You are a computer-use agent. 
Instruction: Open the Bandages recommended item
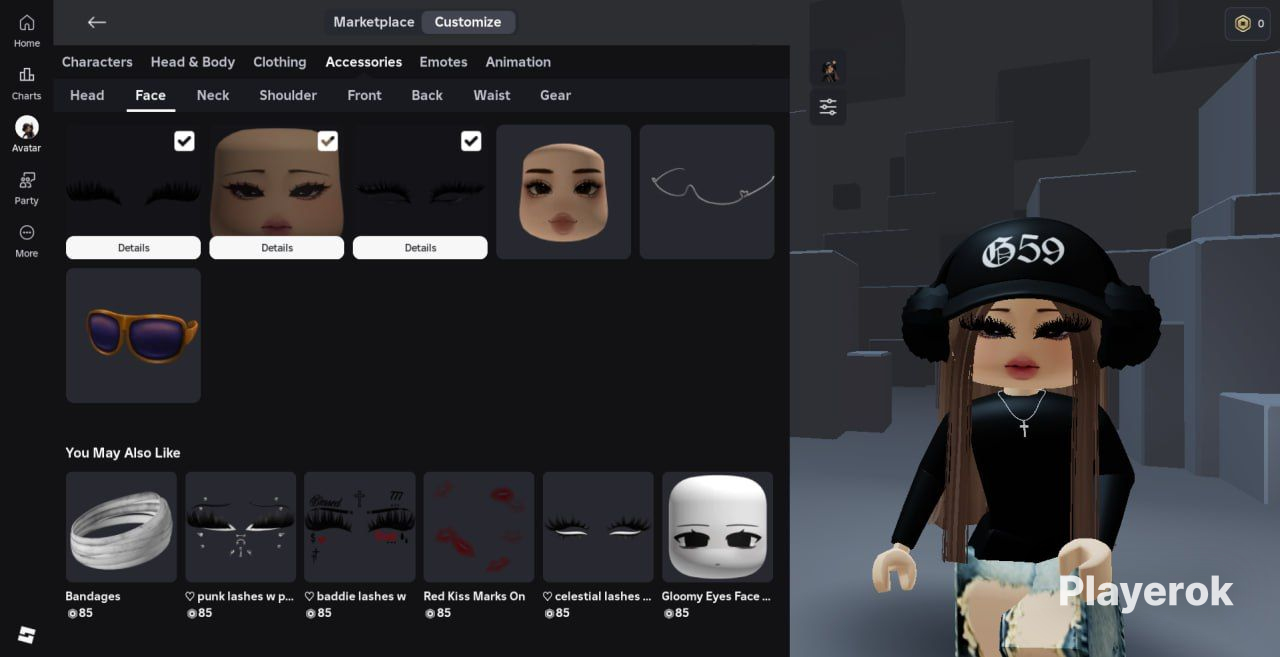[x=121, y=527]
